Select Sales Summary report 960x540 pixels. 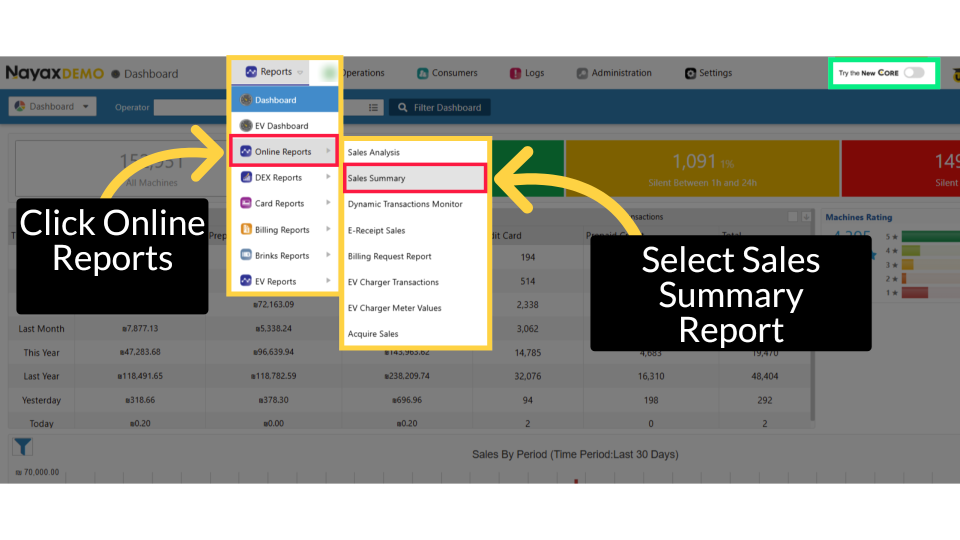[415, 178]
